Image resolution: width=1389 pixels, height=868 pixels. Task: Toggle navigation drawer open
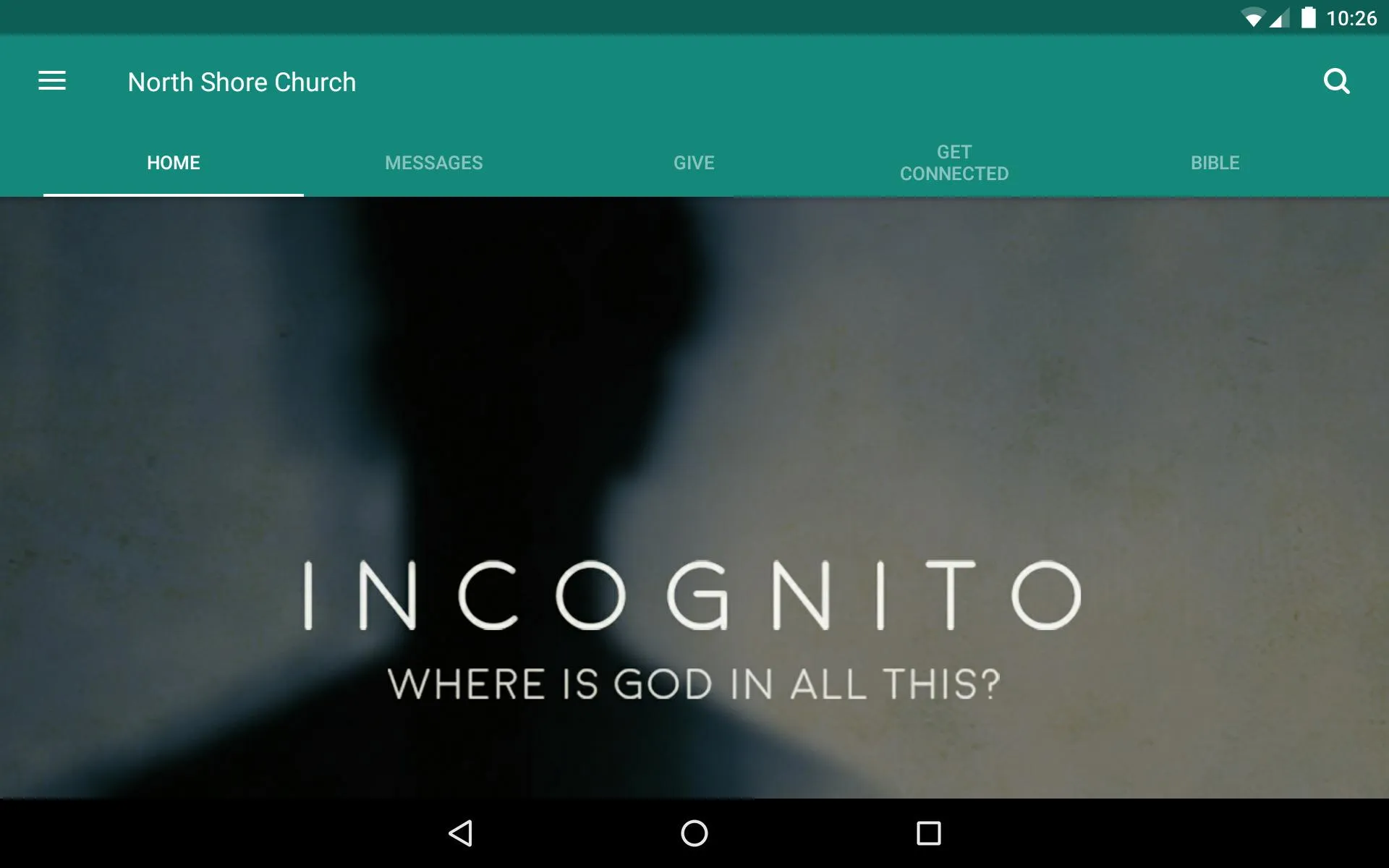51,82
